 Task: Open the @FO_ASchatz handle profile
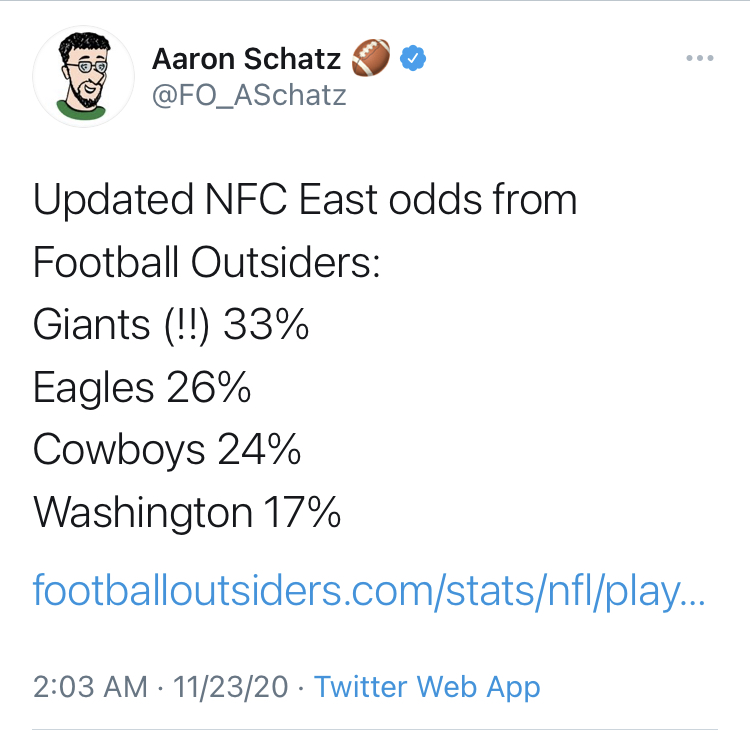249,96
